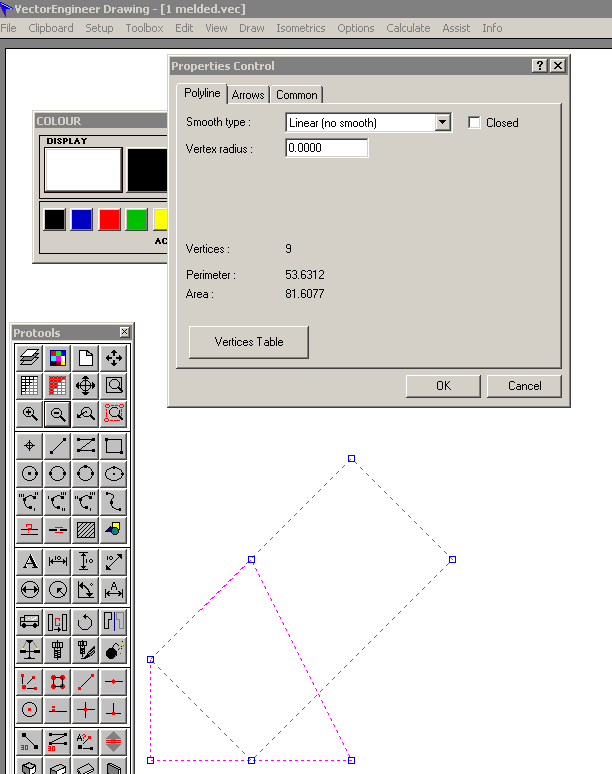Click the top vertex handle of polyline

pyautogui.click(x=351, y=459)
